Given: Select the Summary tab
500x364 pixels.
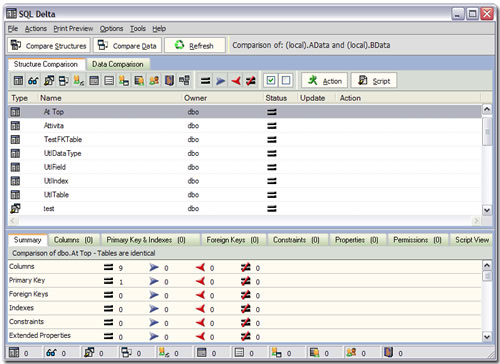Looking at the screenshot, I should [28, 240].
